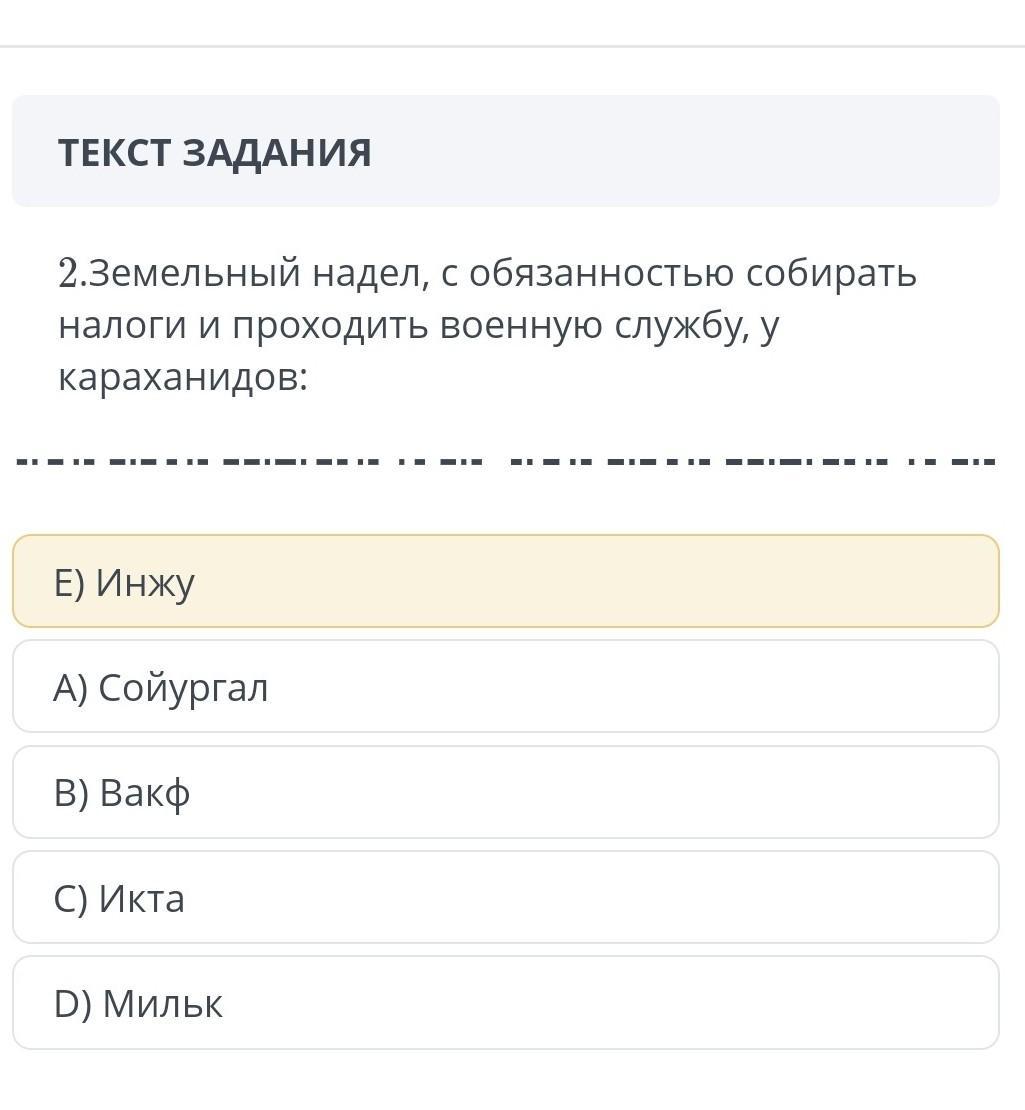This screenshot has height=1110, width=1025.
Task: Click the question number 2
Action: pyautogui.click(x=67, y=273)
